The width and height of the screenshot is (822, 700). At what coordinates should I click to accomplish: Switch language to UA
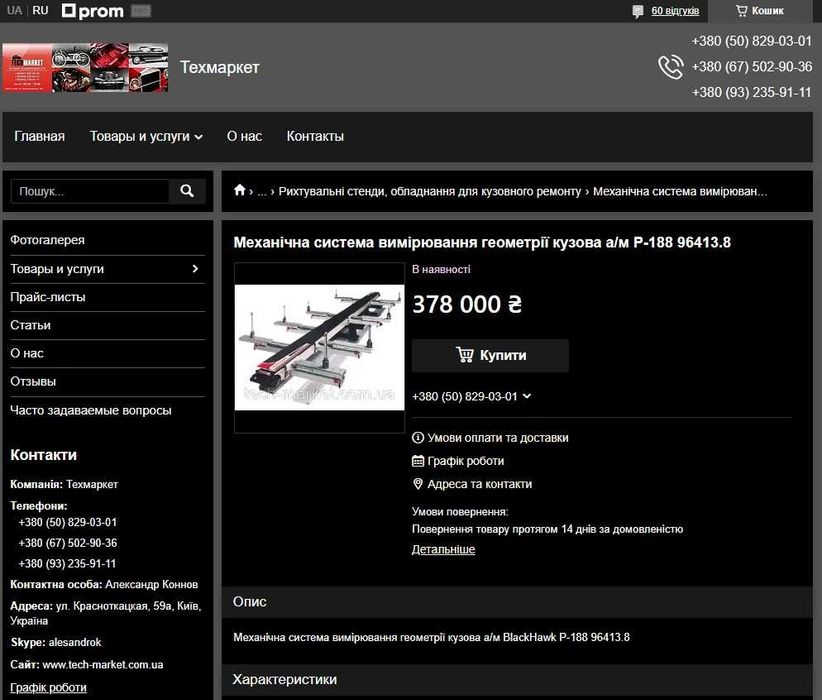click(x=14, y=10)
